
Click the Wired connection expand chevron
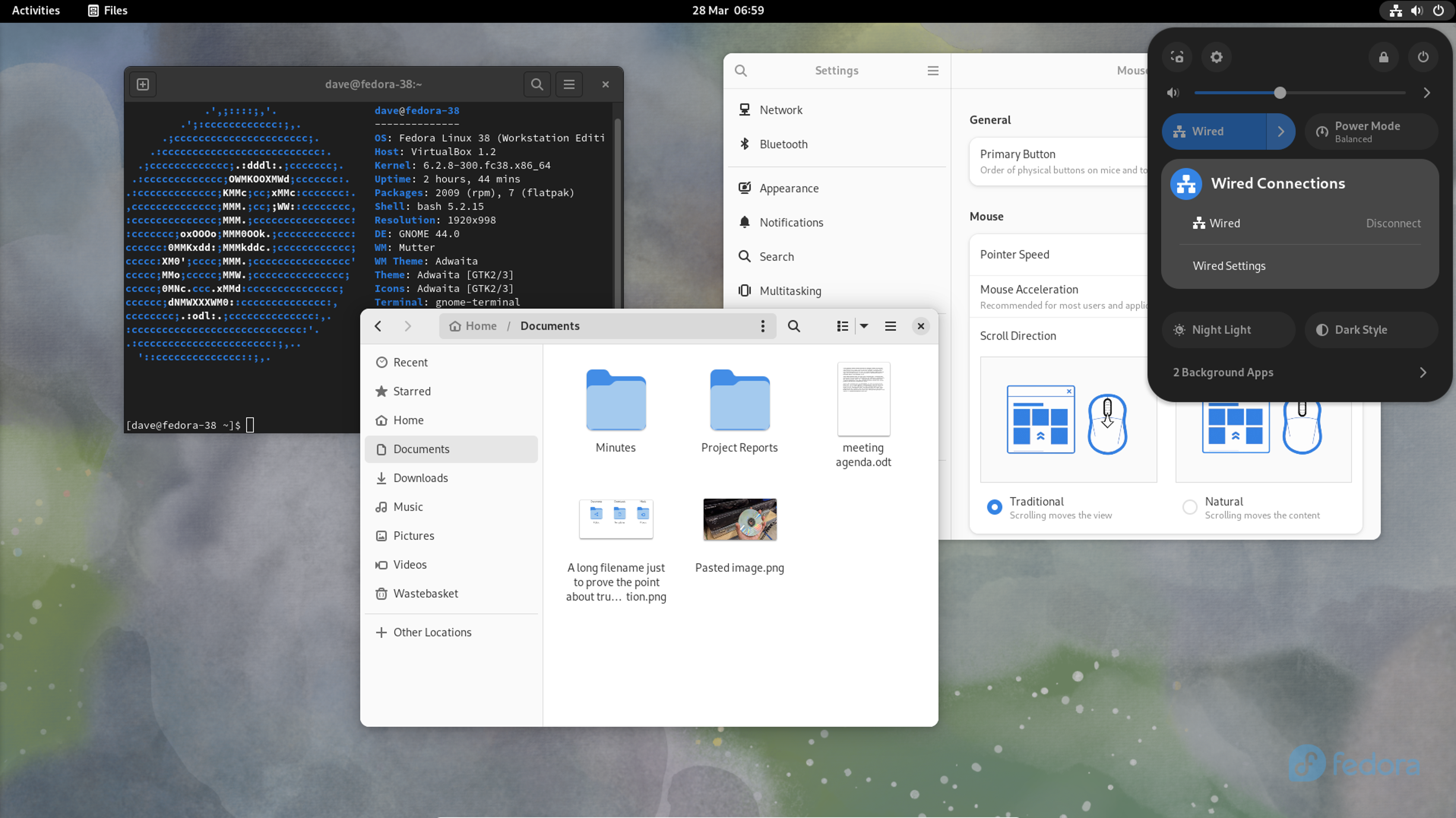pos(1280,131)
